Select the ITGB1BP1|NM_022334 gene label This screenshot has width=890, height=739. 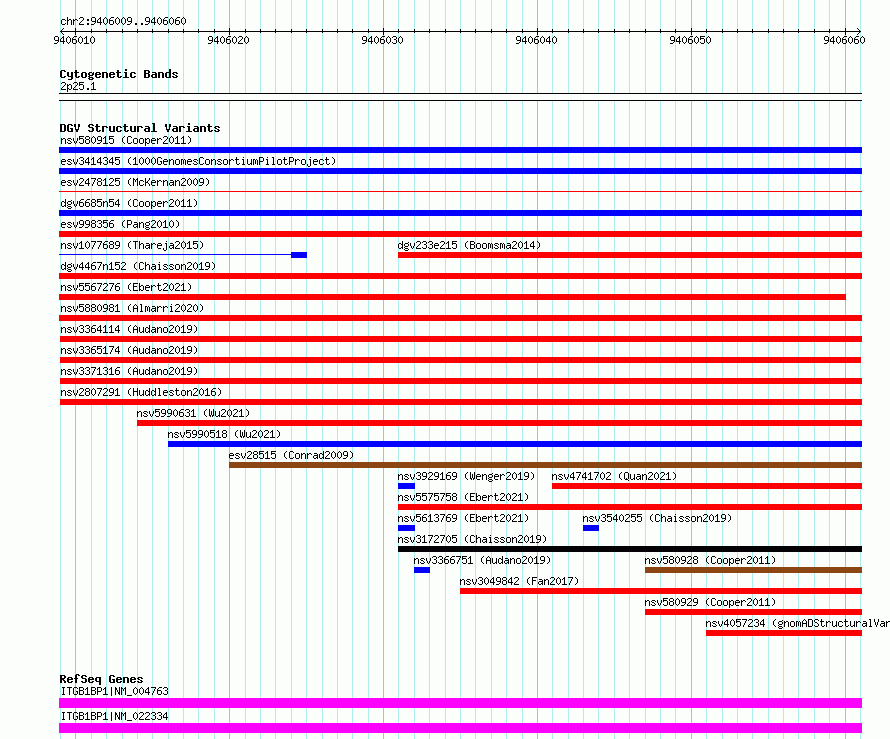click(x=115, y=716)
